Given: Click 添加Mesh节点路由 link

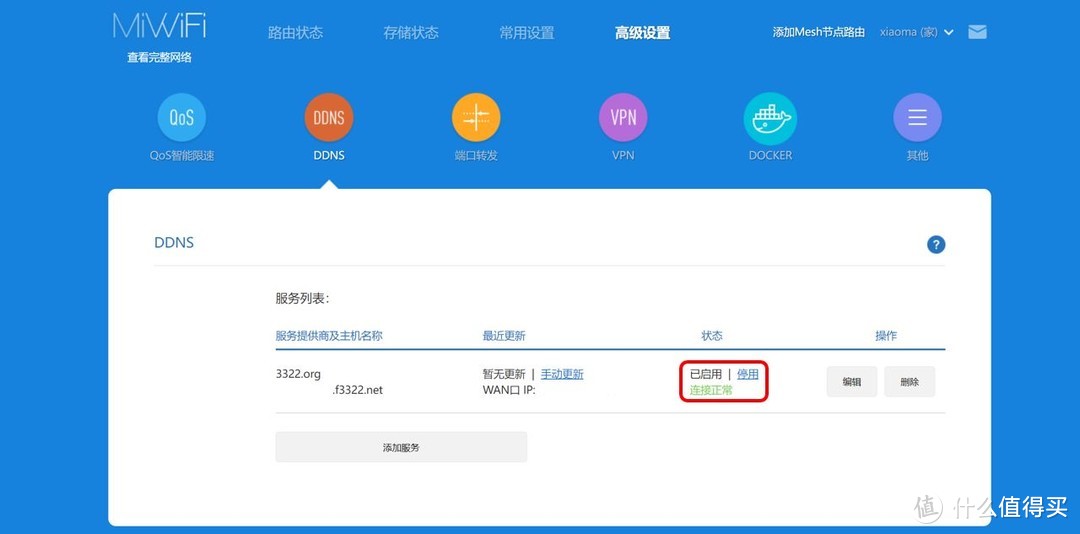Looking at the screenshot, I should (818, 32).
